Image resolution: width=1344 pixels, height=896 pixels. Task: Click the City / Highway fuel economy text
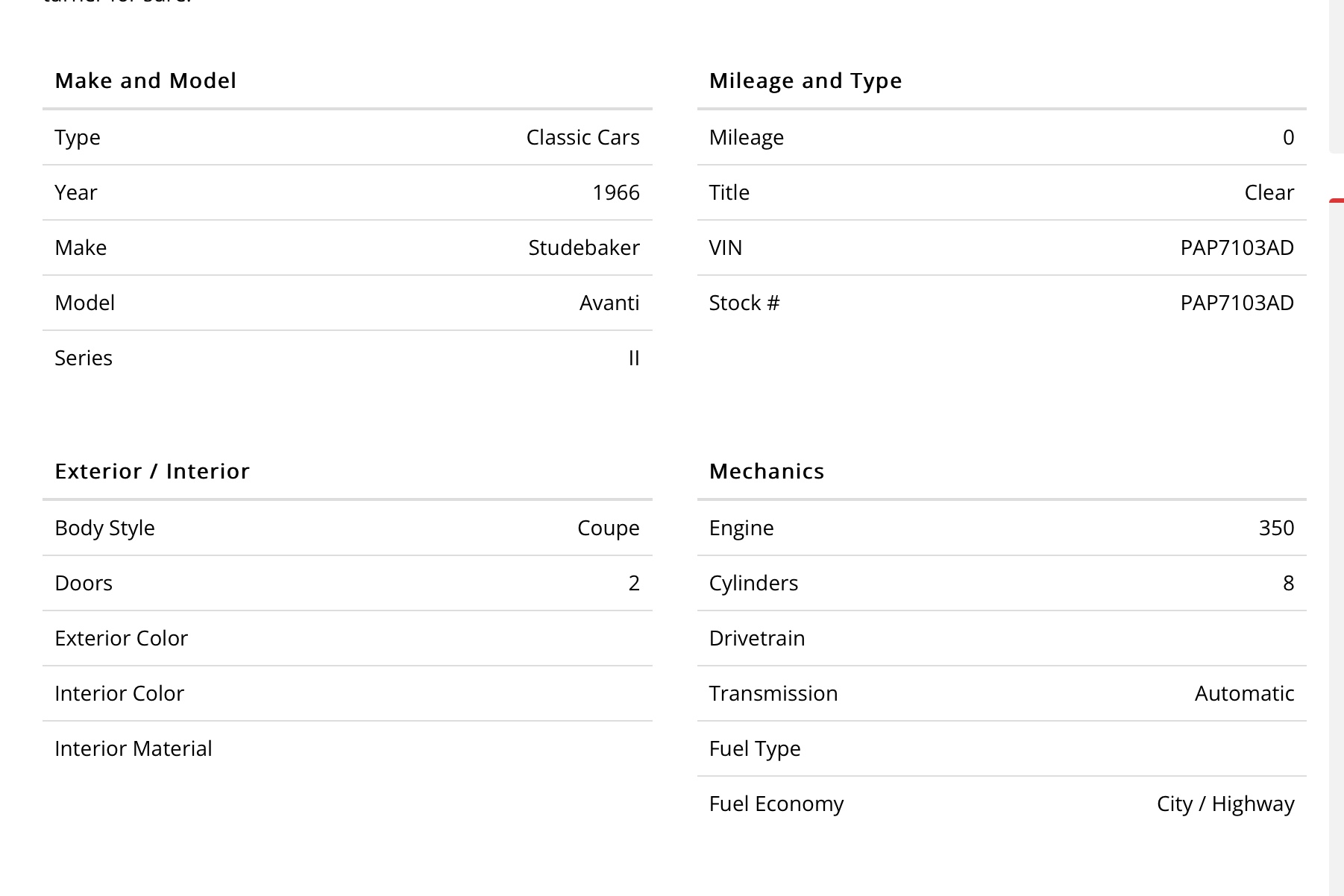point(1225,804)
